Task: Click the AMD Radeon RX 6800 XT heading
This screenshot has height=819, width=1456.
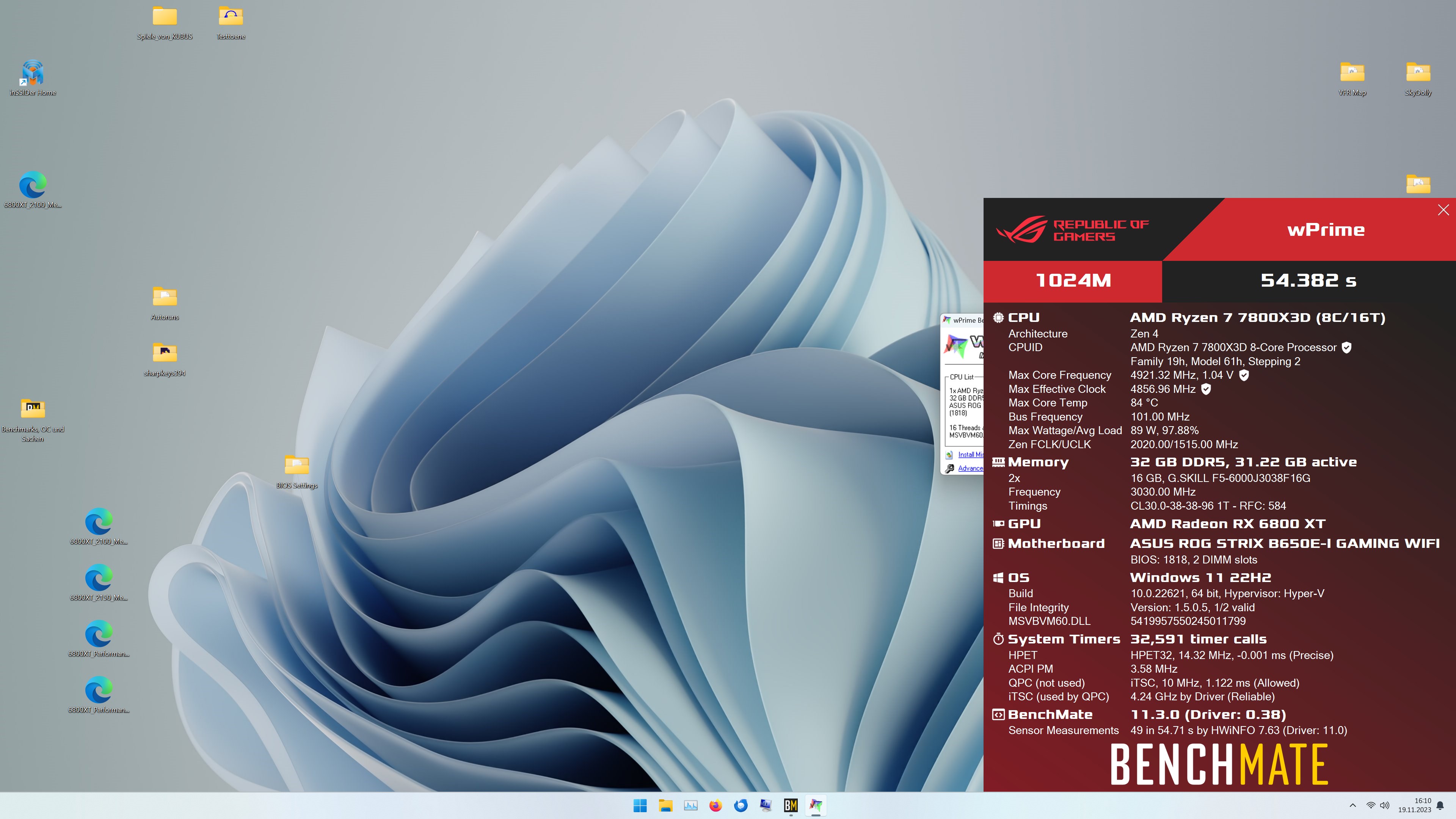Action: tap(1228, 524)
